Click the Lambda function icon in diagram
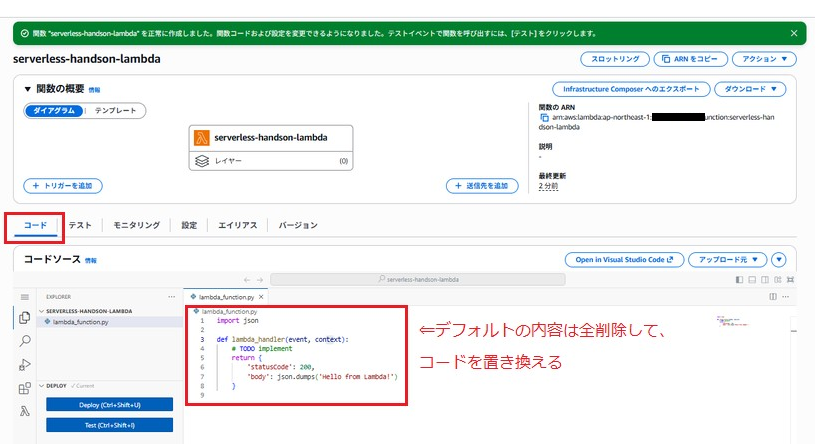The height and width of the screenshot is (444, 816). (x=201, y=138)
